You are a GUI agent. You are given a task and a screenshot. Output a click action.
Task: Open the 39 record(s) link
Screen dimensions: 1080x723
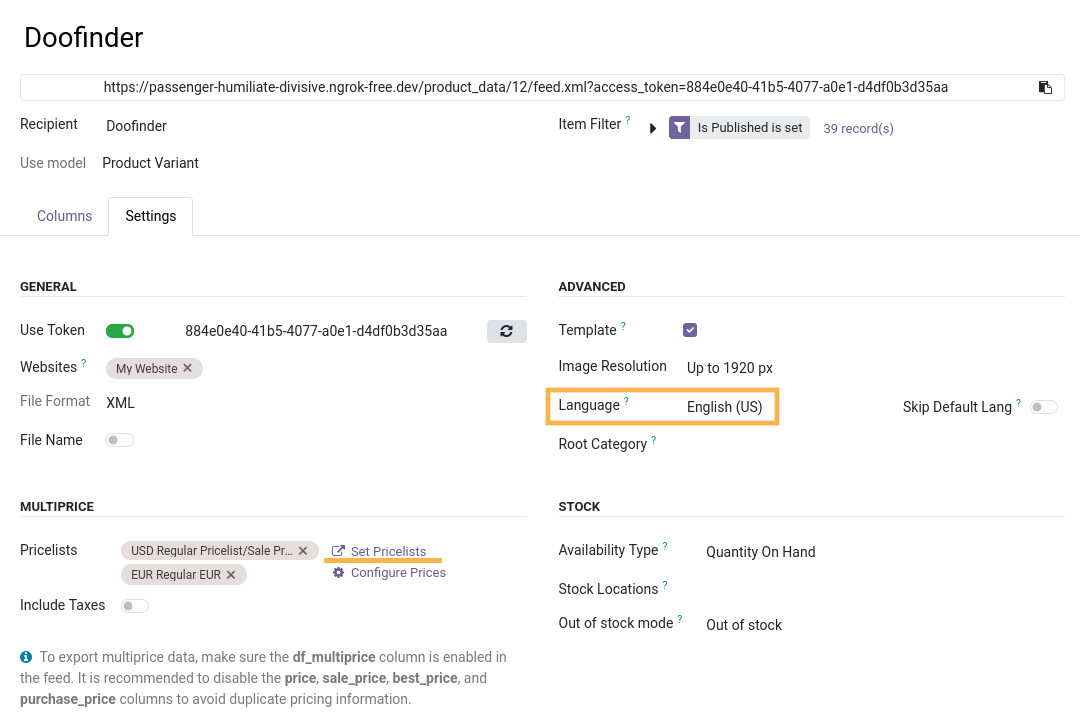click(x=858, y=129)
